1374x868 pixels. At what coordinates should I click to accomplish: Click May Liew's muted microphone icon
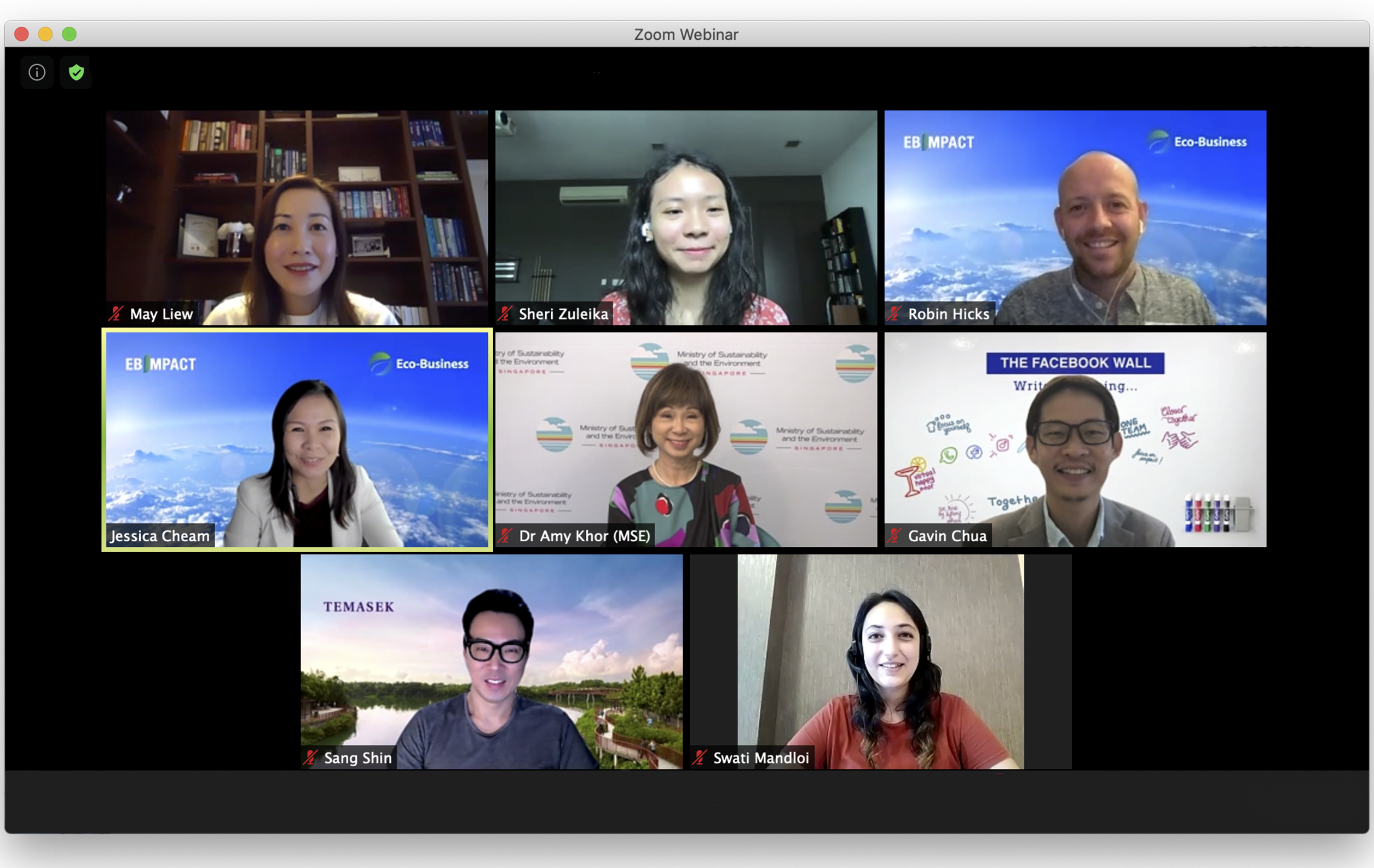[x=117, y=314]
